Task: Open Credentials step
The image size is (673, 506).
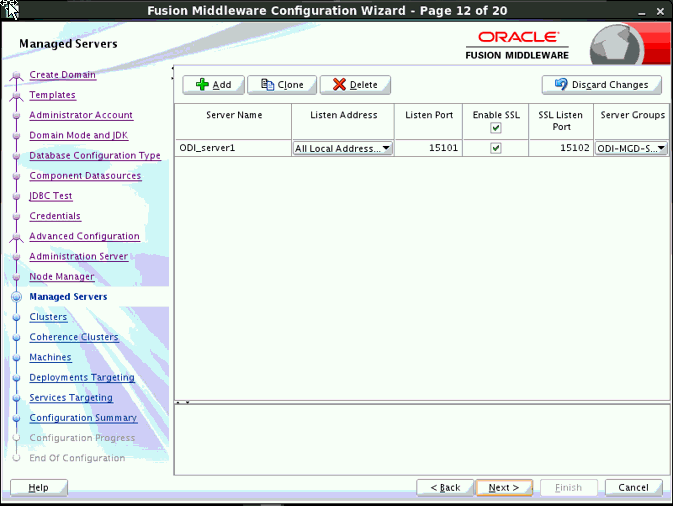Action: (x=55, y=216)
